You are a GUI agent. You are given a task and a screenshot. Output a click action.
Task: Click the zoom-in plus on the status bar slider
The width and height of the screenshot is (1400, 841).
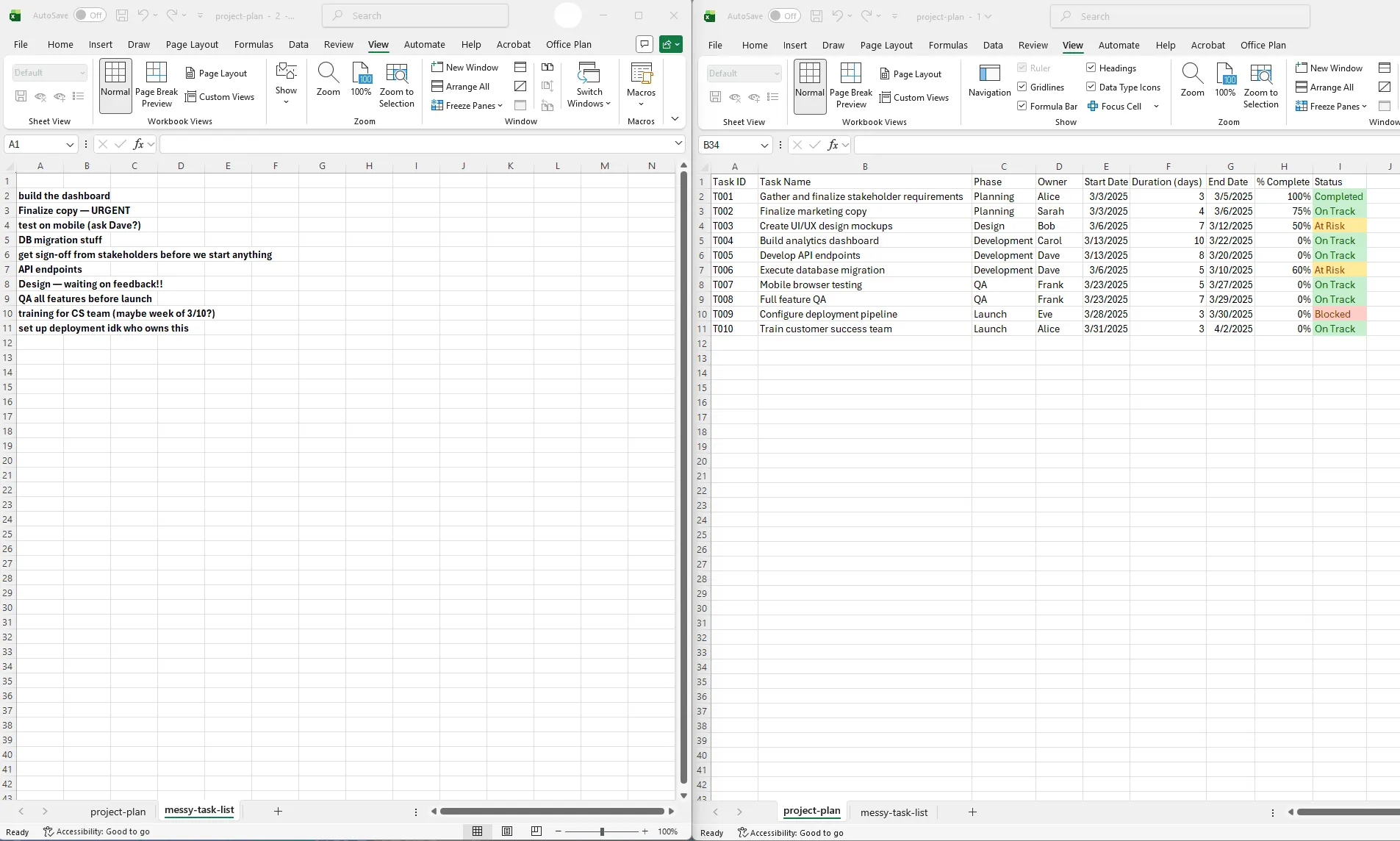coord(645,831)
